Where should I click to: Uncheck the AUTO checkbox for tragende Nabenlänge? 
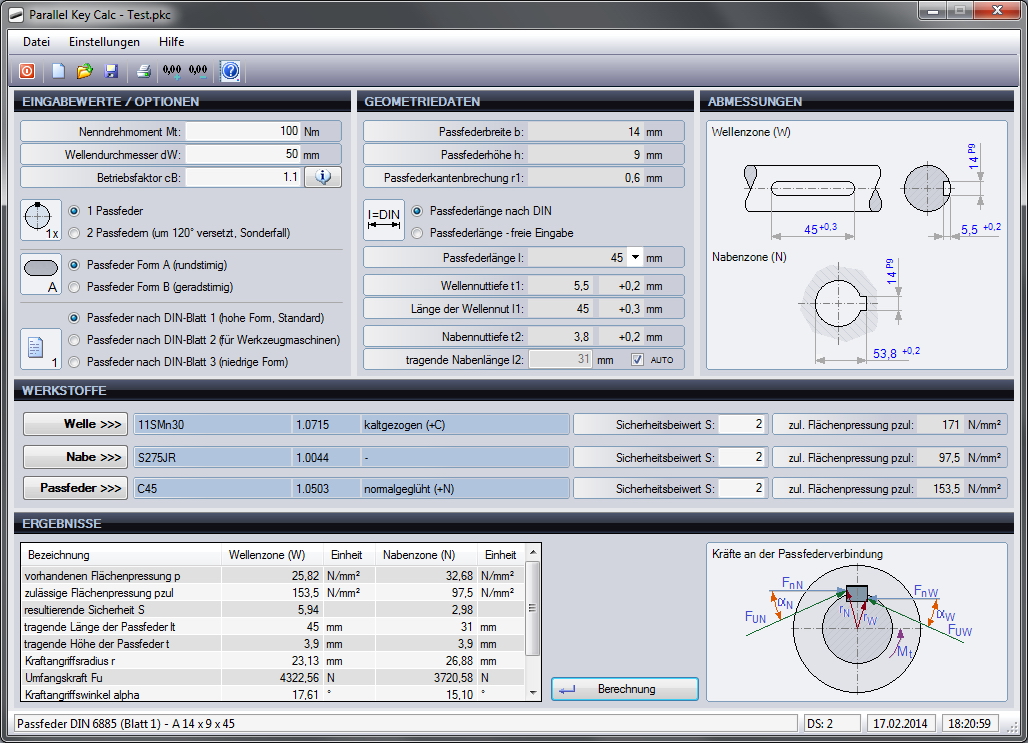click(637, 360)
